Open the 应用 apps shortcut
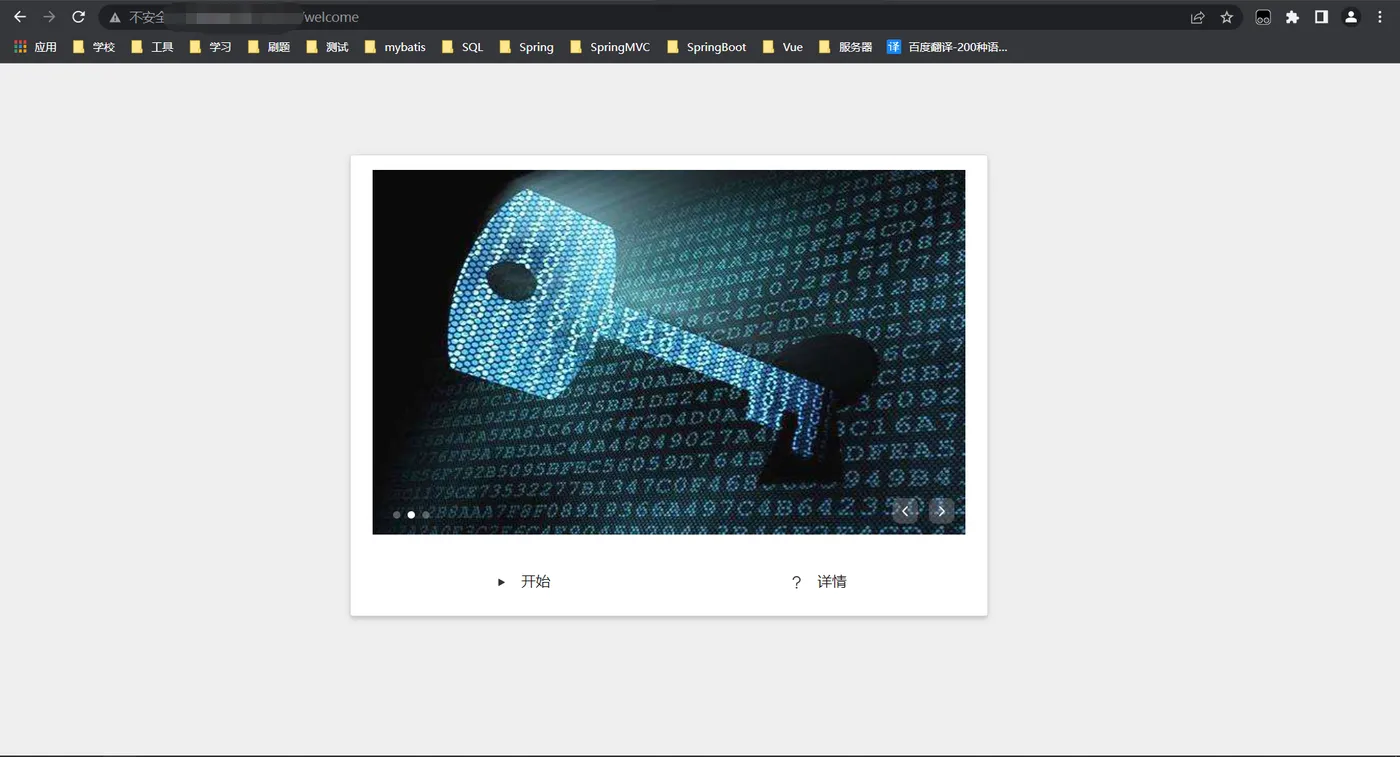The image size is (1400, 757). [x=35, y=47]
